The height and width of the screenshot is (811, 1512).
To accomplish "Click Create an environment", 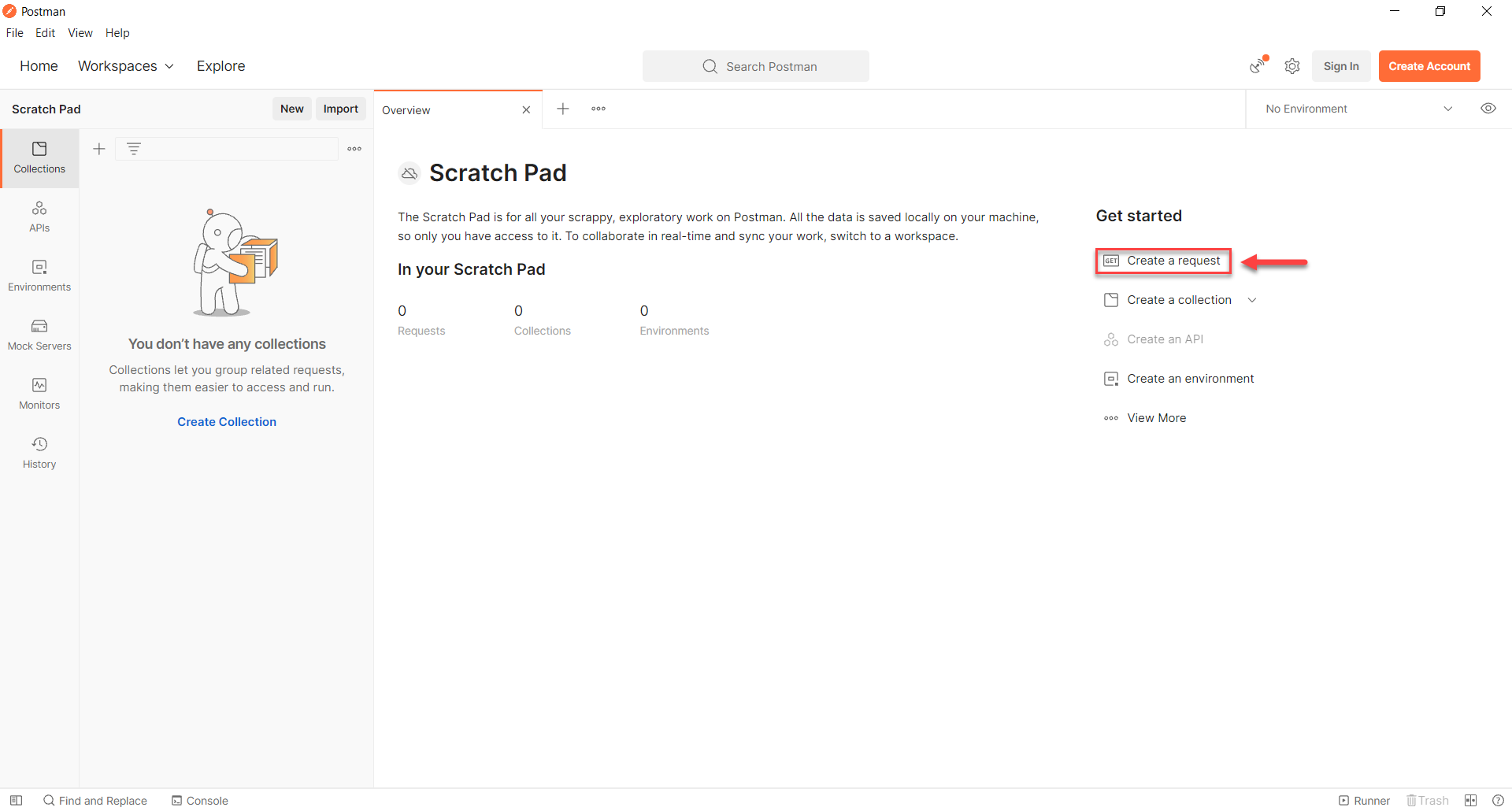I will point(1179,379).
